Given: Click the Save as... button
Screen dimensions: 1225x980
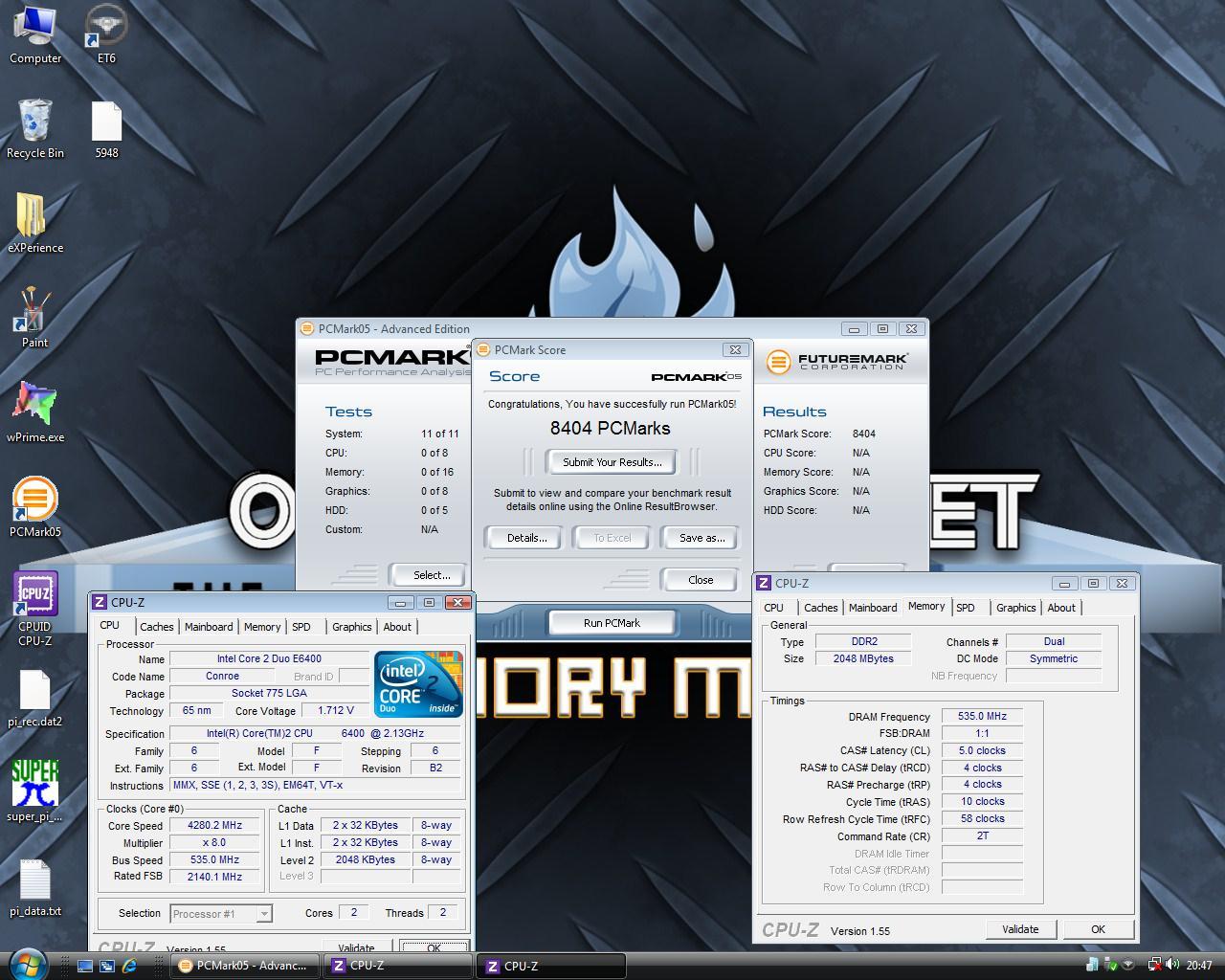Looking at the screenshot, I should click(702, 538).
